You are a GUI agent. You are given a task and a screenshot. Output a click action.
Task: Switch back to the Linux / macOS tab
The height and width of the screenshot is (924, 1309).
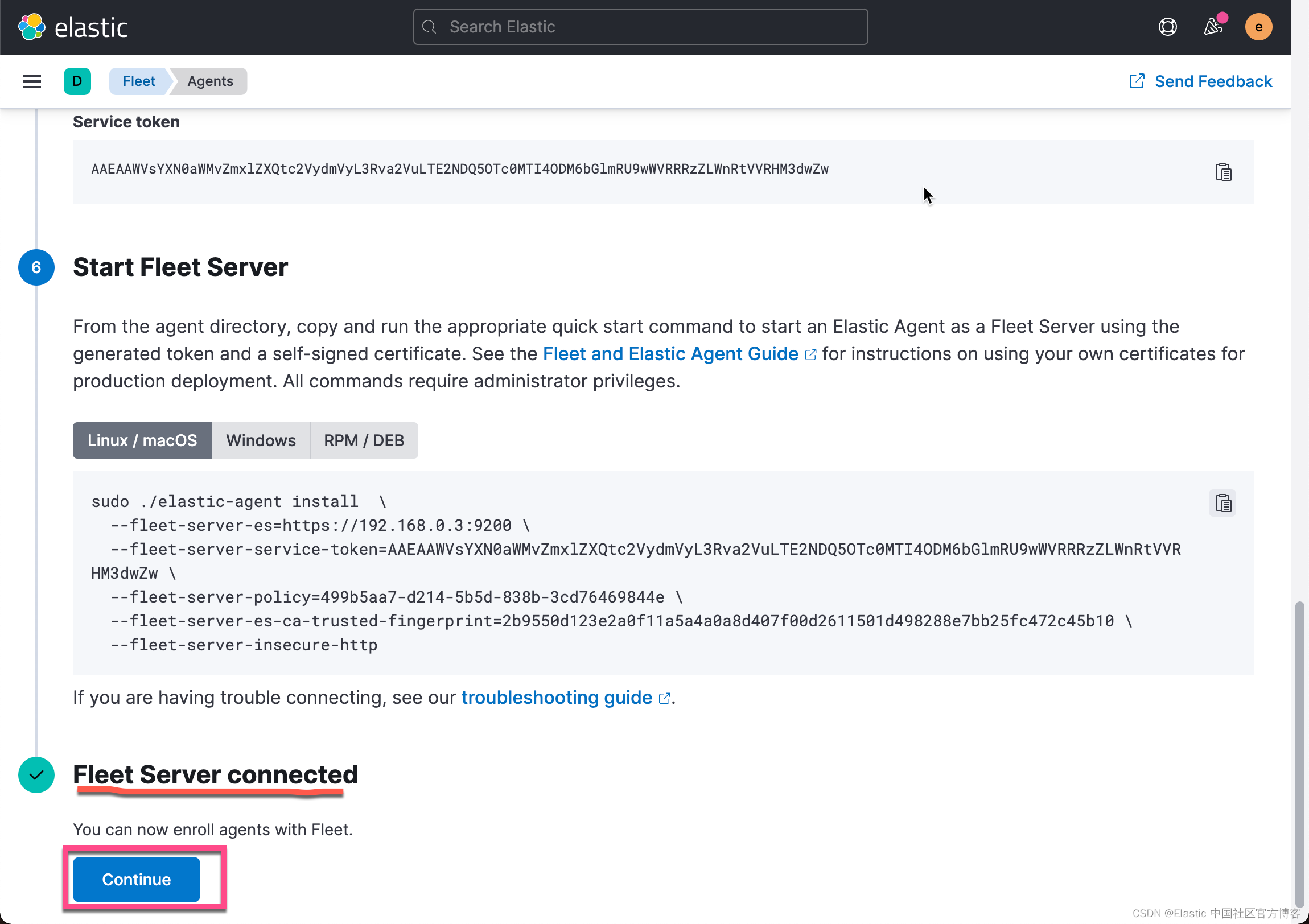(142, 440)
